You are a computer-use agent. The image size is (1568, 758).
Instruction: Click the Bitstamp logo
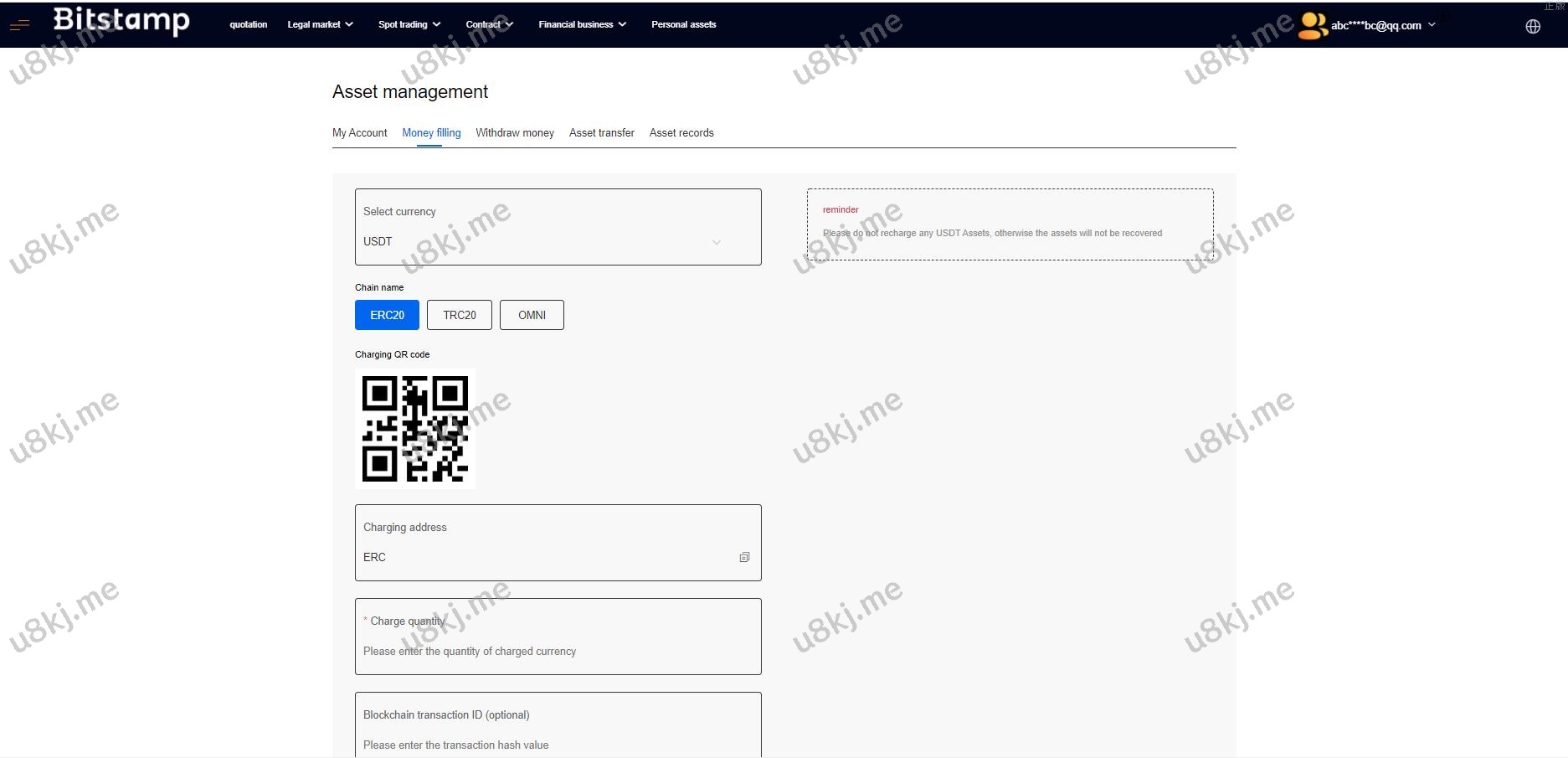tap(121, 21)
